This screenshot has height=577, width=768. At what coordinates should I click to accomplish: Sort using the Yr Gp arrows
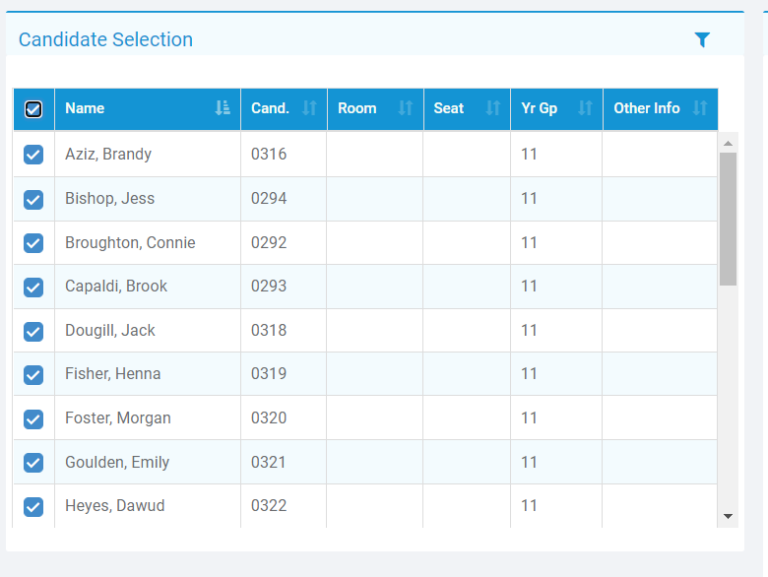585,108
